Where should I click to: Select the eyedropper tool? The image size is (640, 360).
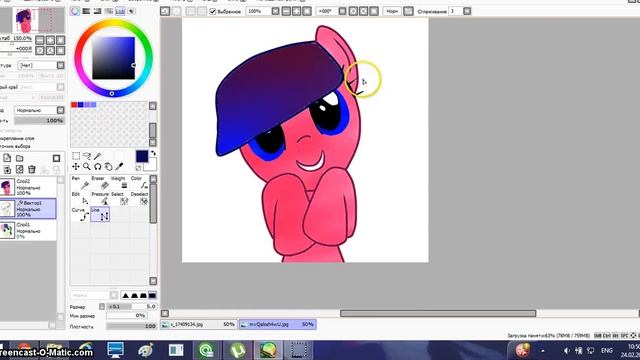tap(119, 167)
